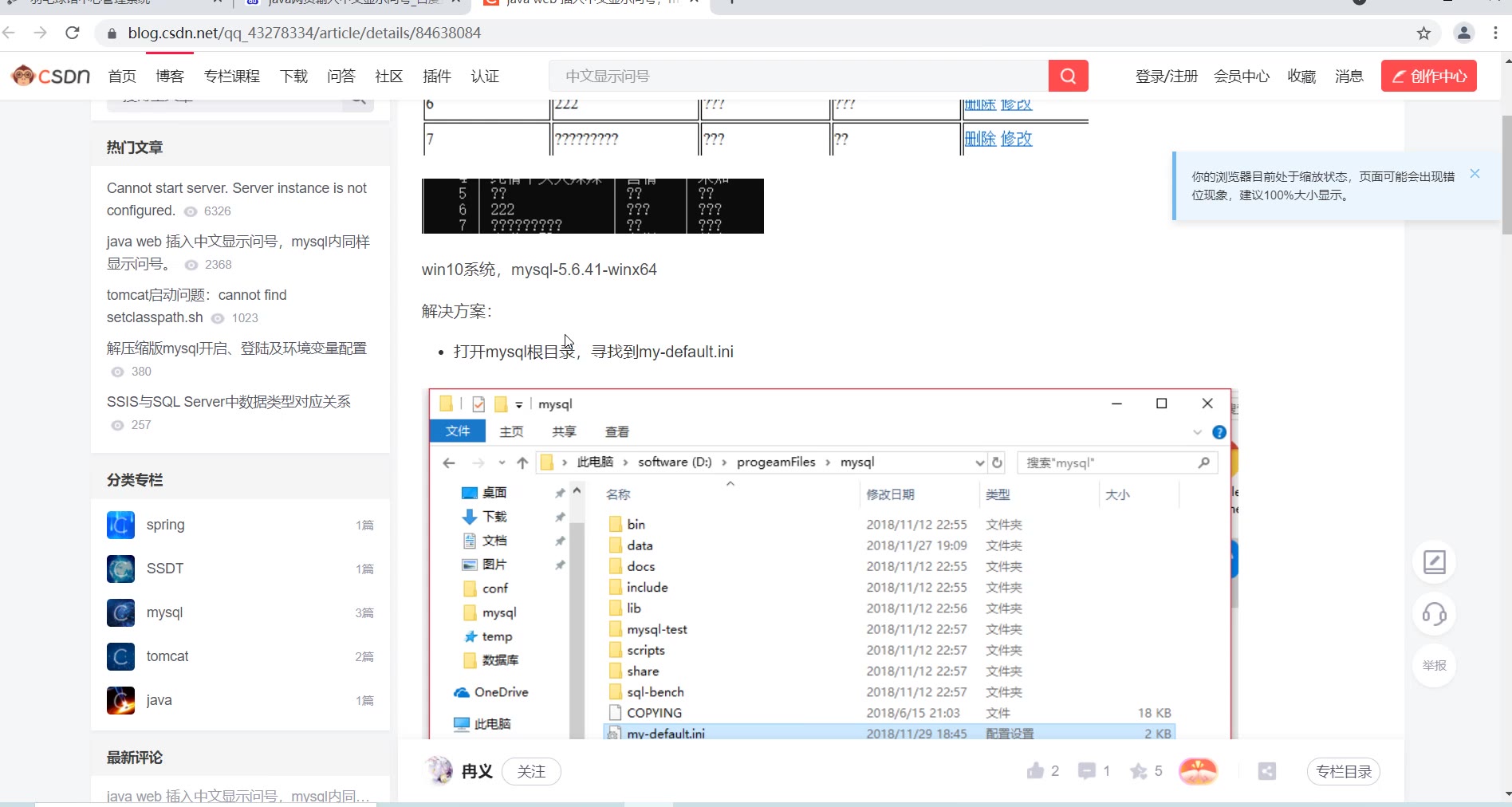Open the 专栏课程 nav item
The width and height of the screenshot is (1512, 807).
(232, 77)
